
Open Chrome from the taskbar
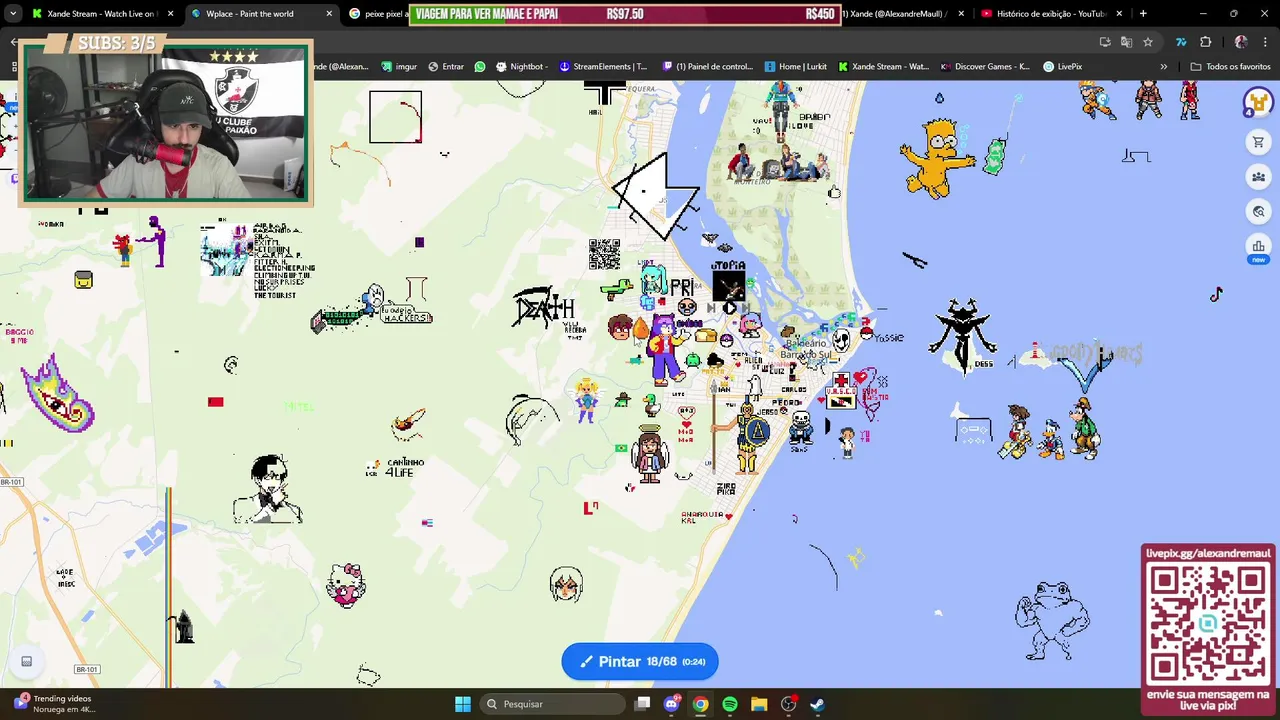pyautogui.click(x=701, y=704)
